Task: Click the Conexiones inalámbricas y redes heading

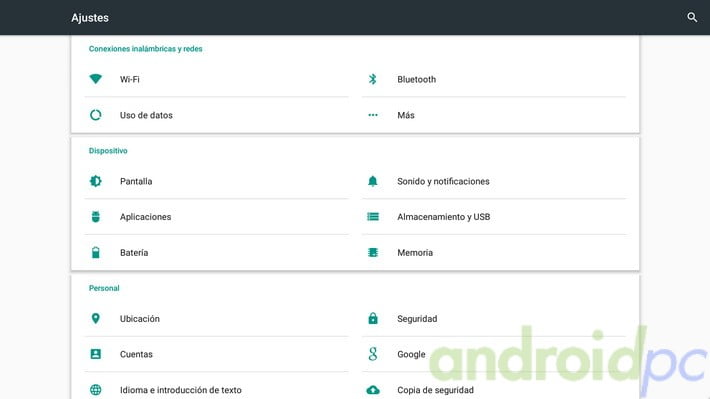Action: (x=145, y=49)
